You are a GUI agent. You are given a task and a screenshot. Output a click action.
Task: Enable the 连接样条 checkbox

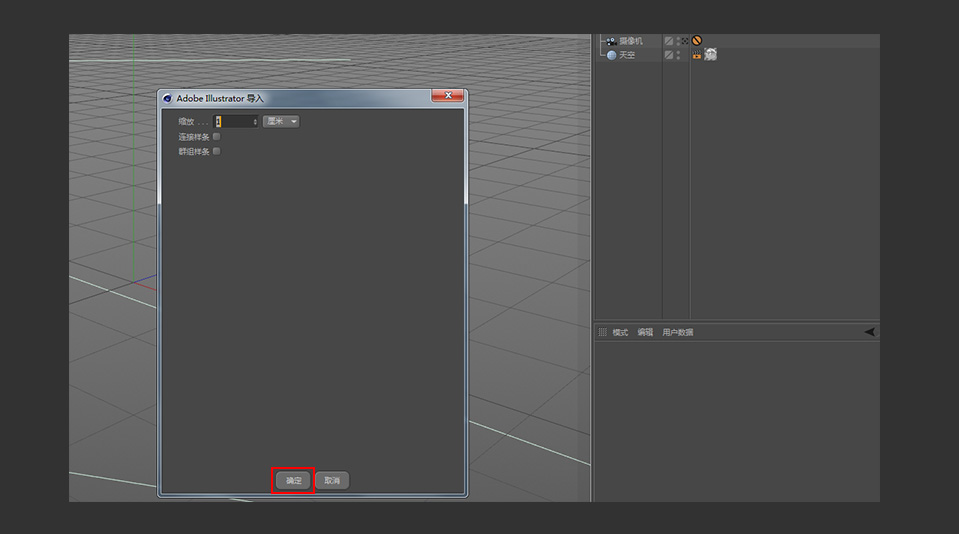(217, 136)
